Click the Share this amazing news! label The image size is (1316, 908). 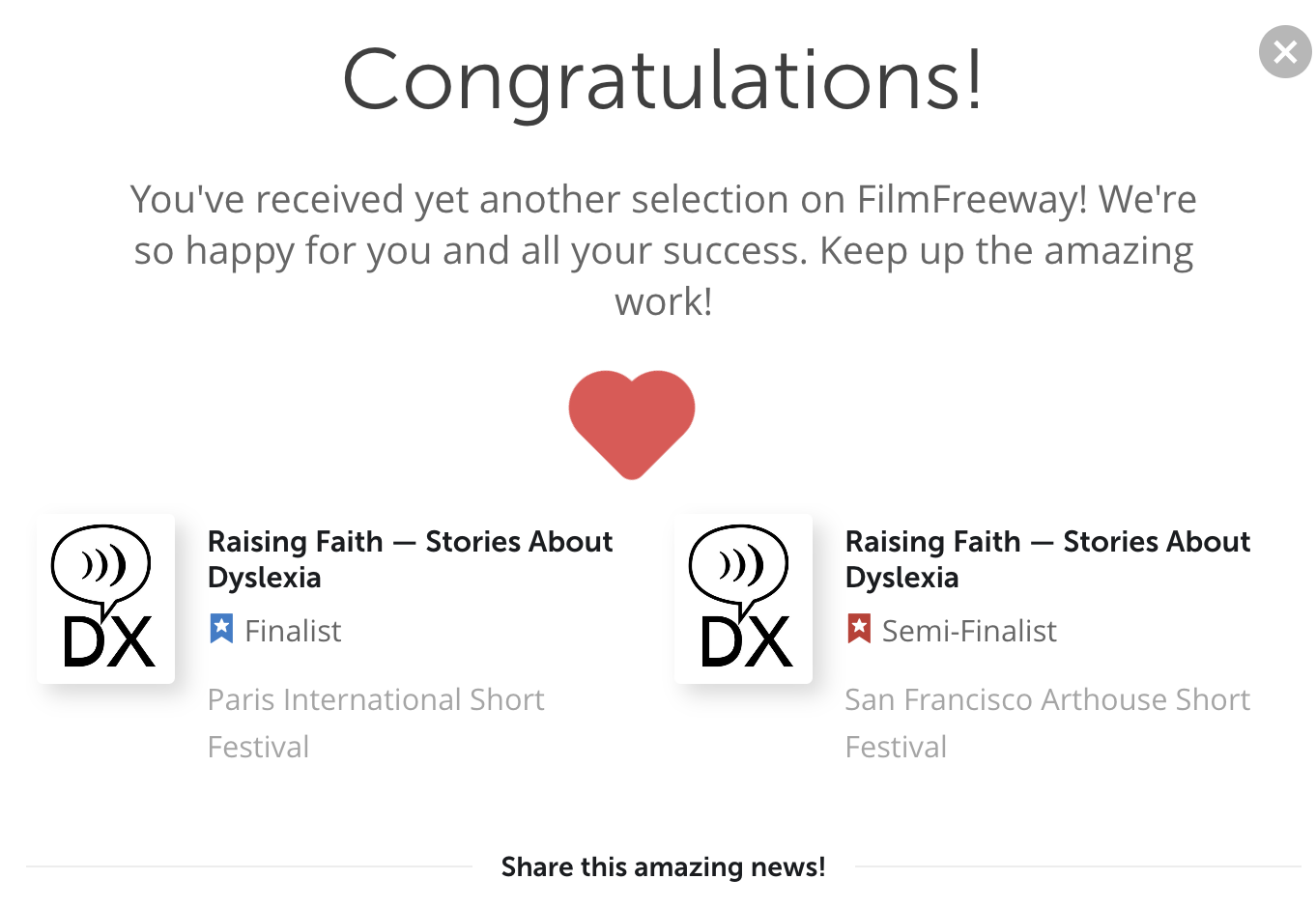pyautogui.click(x=663, y=866)
